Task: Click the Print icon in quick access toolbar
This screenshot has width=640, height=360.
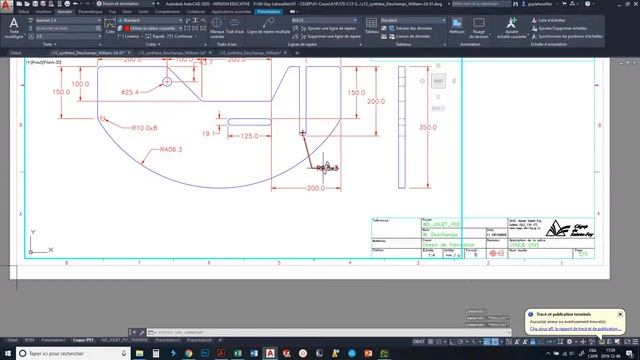Action: [67, 4]
